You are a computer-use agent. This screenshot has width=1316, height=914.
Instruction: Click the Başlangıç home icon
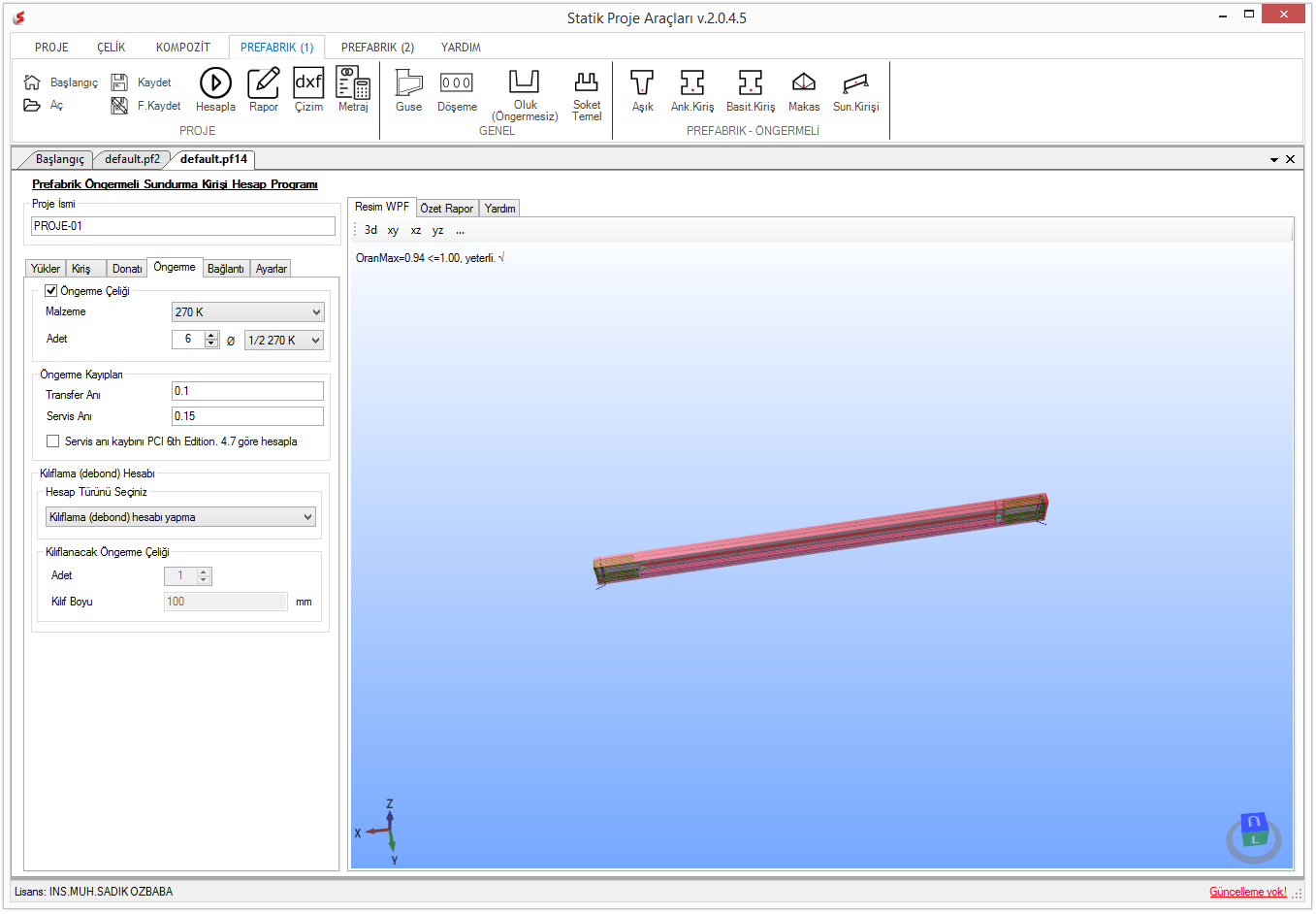click(32, 82)
